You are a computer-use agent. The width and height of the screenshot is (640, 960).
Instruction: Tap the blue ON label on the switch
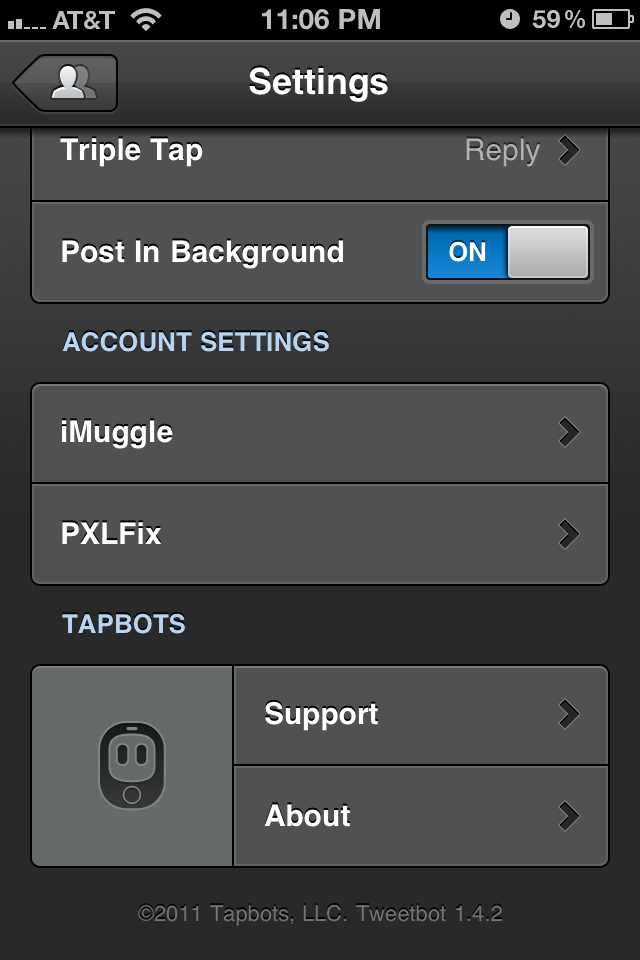[x=465, y=252]
